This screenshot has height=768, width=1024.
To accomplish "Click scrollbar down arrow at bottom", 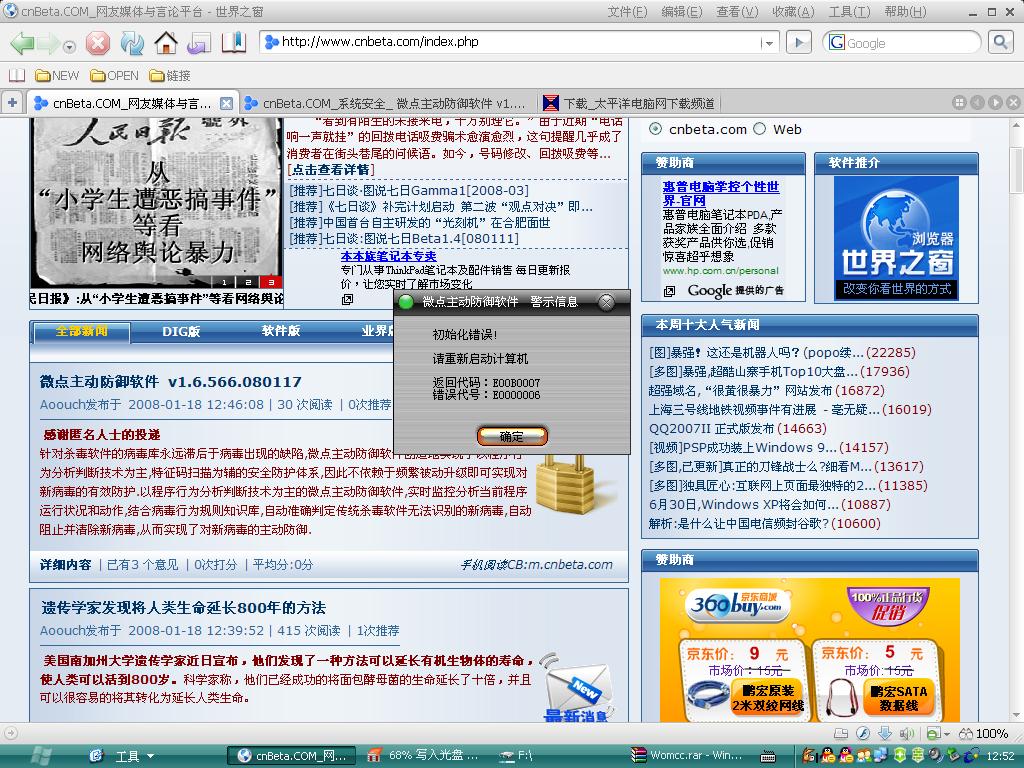I will point(1016,715).
